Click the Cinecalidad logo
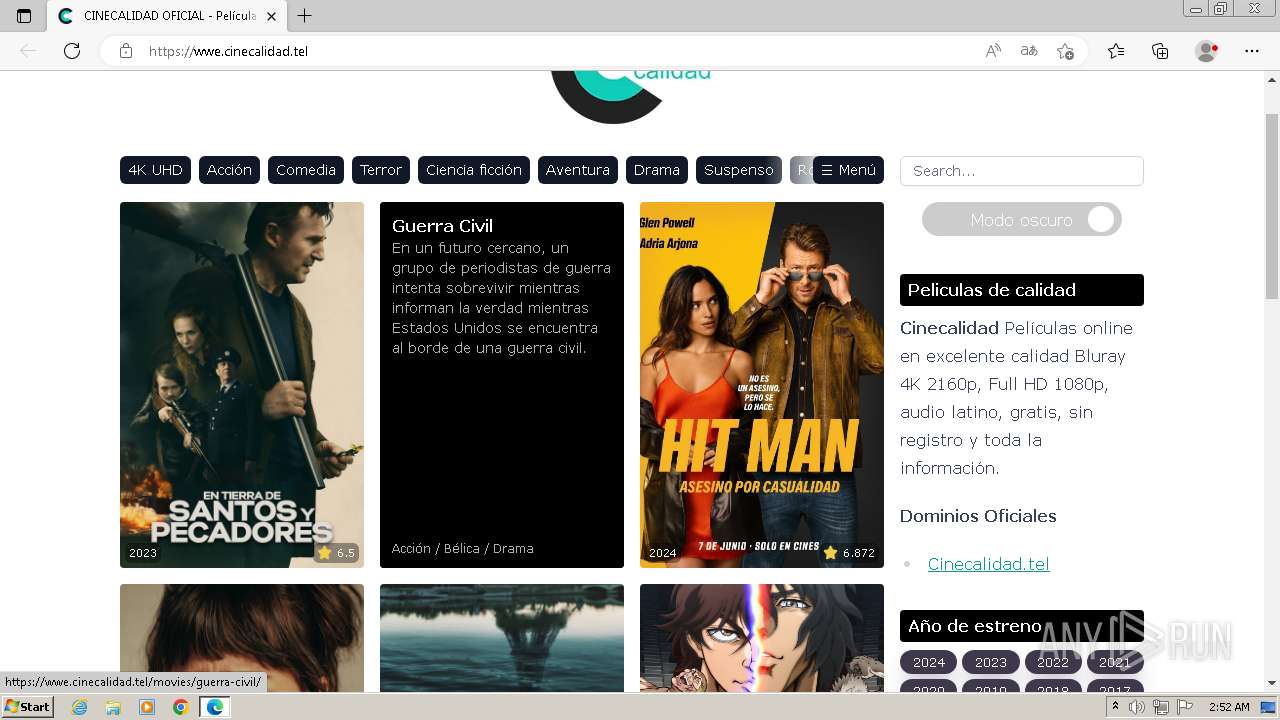This screenshot has width=1280, height=720. (631, 97)
